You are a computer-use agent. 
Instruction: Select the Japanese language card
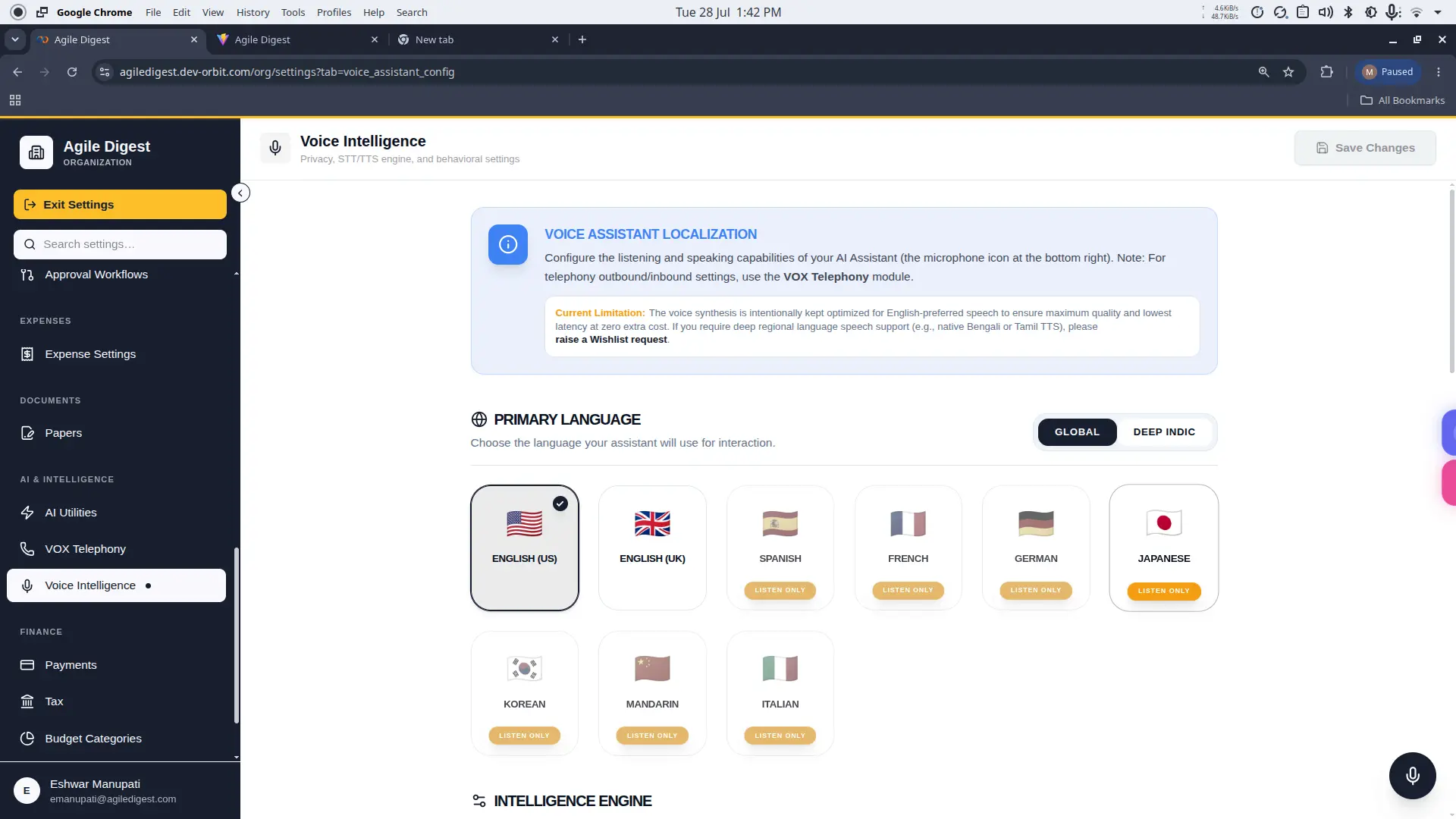pos(1164,548)
